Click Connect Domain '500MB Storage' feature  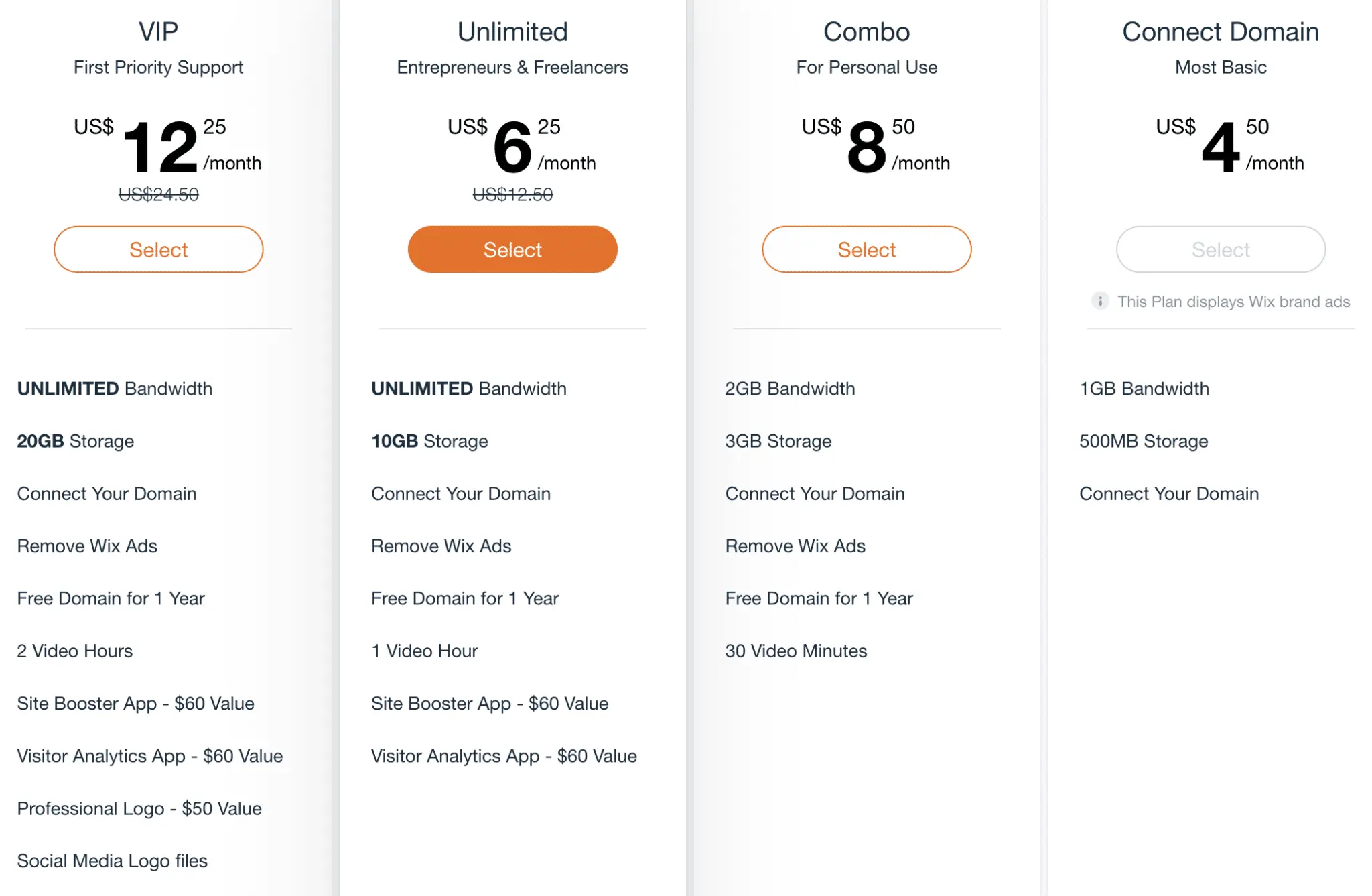tap(1144, 441)
